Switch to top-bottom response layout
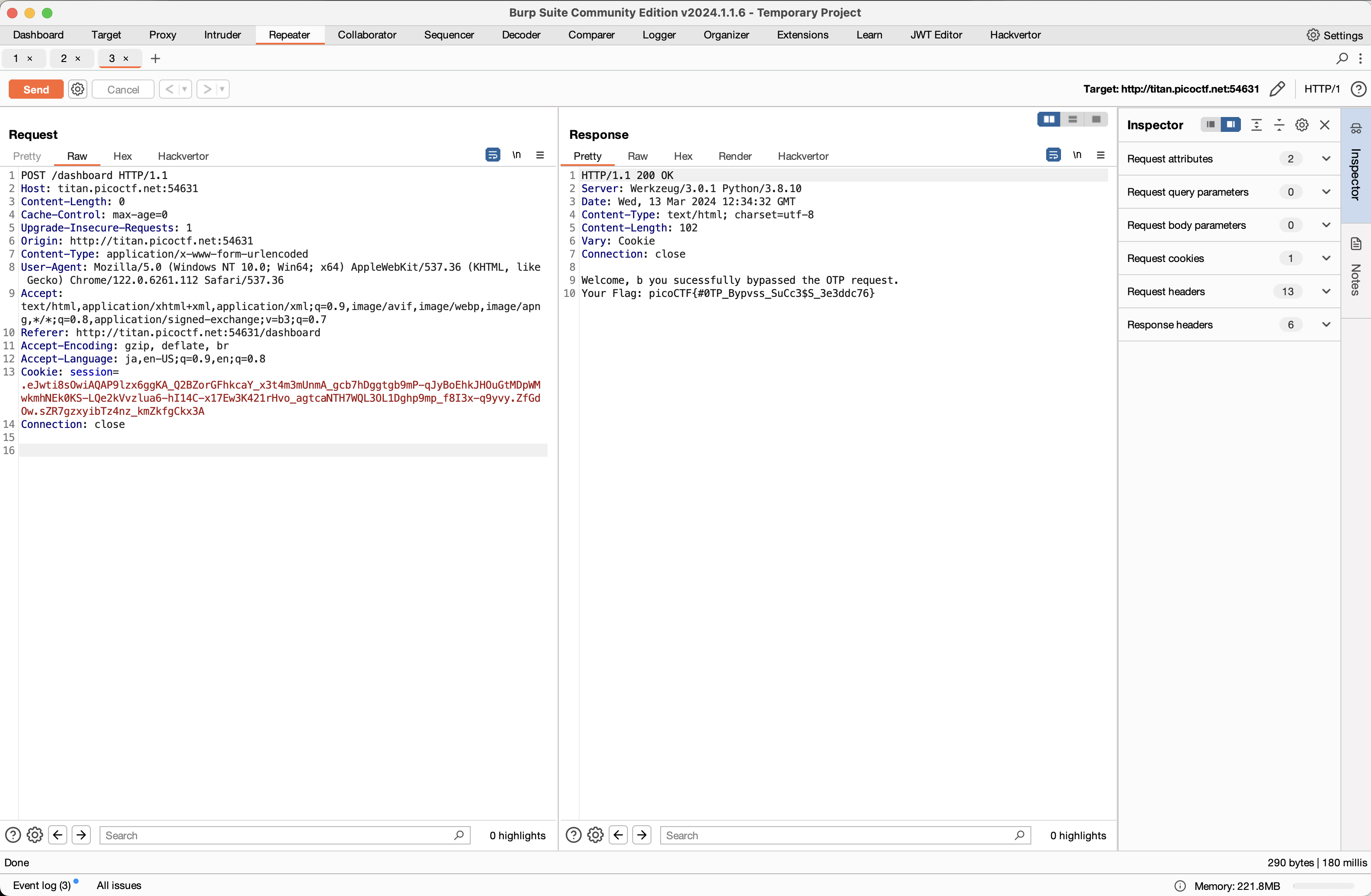1371x896 pixels. tap(1073, 119)
